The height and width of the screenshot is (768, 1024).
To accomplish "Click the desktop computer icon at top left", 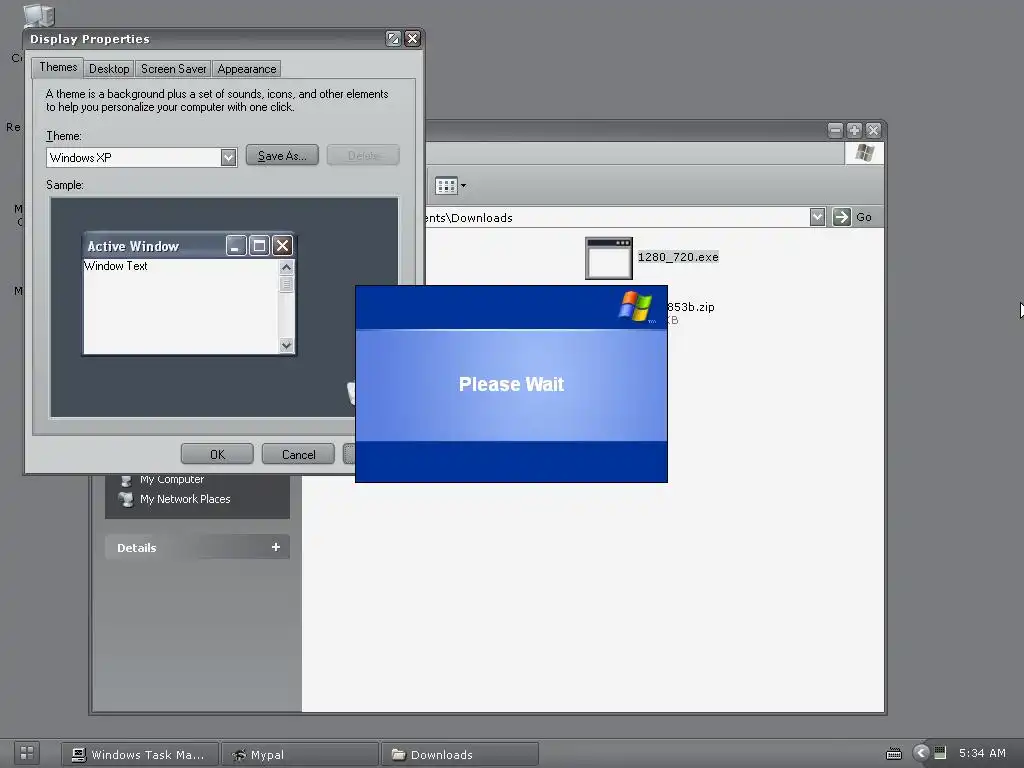I will [39, 16].
